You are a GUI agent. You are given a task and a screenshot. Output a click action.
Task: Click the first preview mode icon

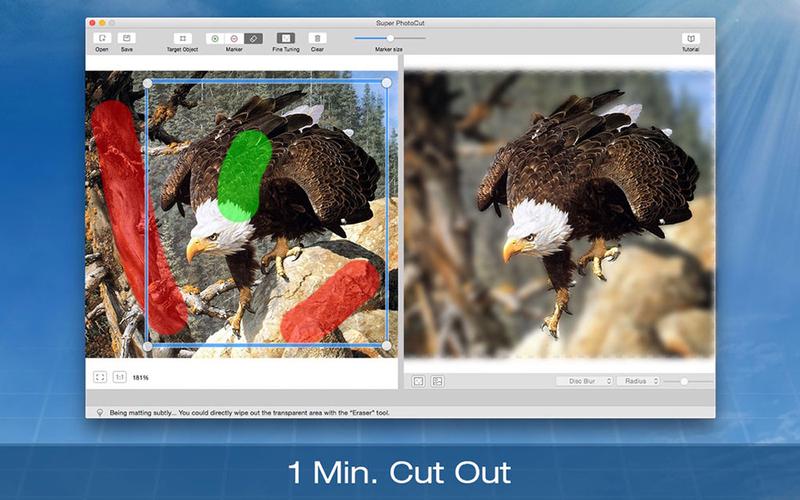[x=418, y=381]
